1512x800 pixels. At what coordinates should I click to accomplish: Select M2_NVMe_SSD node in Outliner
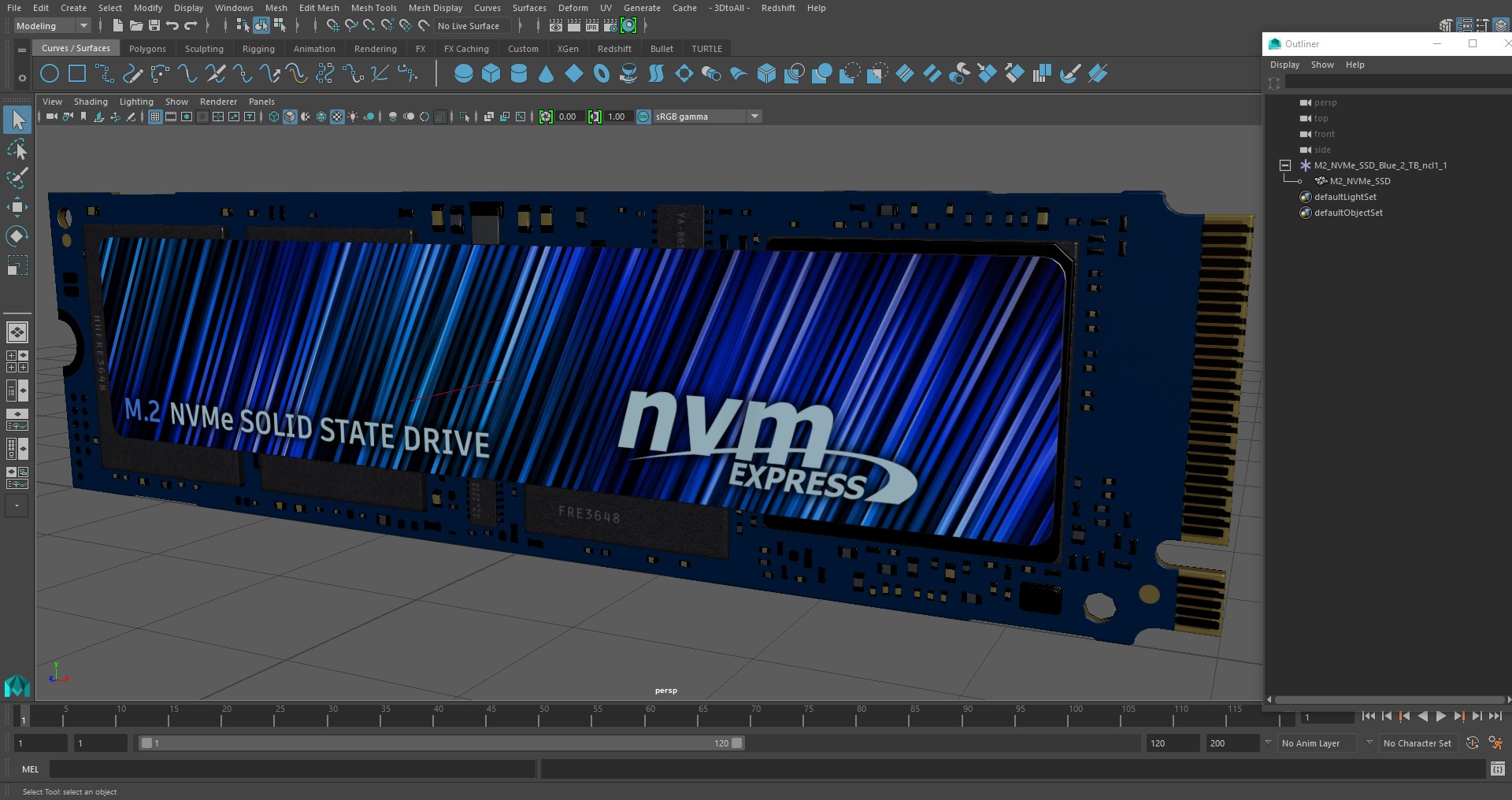coord(1359,181)
